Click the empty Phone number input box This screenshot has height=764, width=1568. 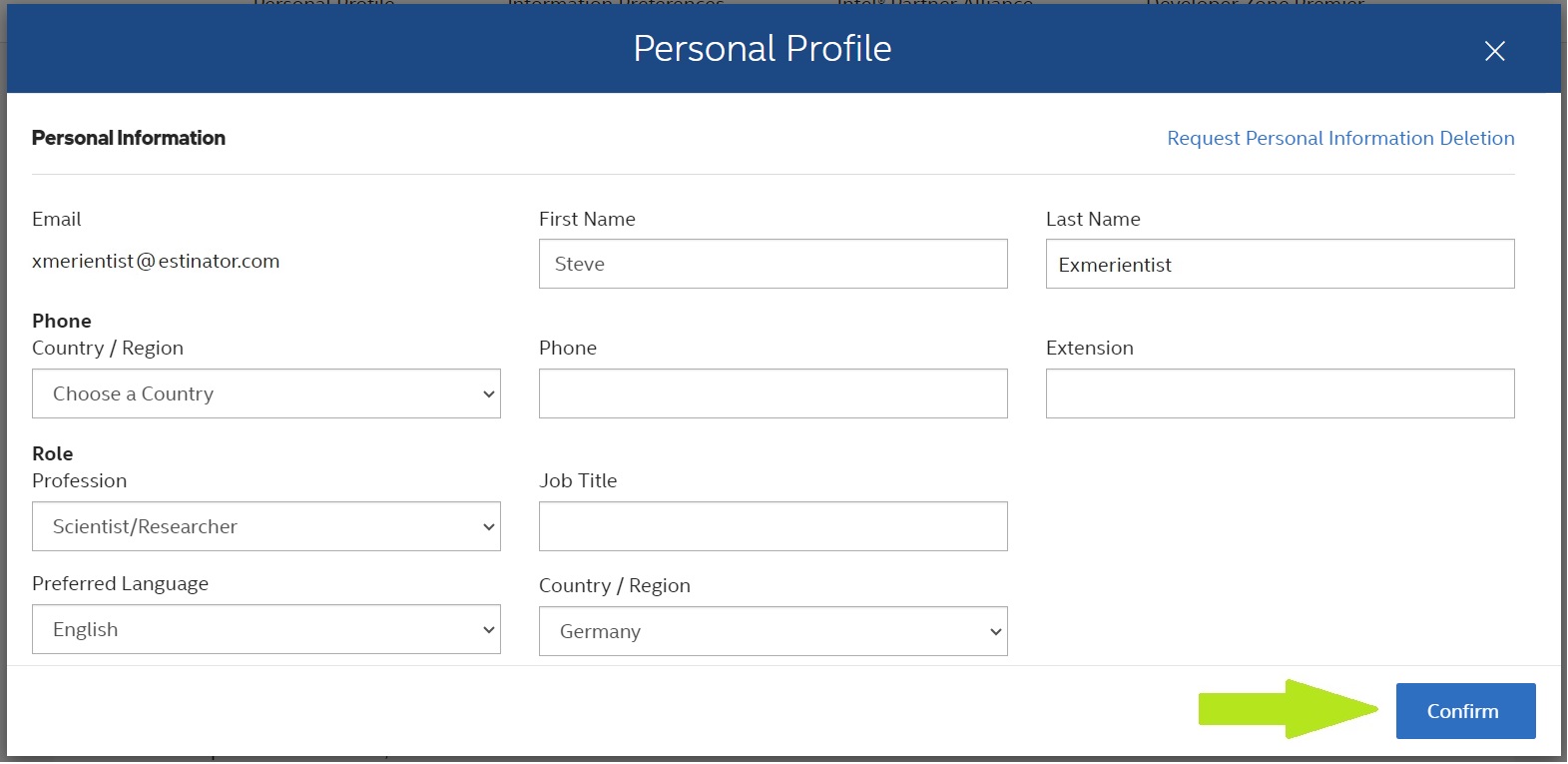773,393
